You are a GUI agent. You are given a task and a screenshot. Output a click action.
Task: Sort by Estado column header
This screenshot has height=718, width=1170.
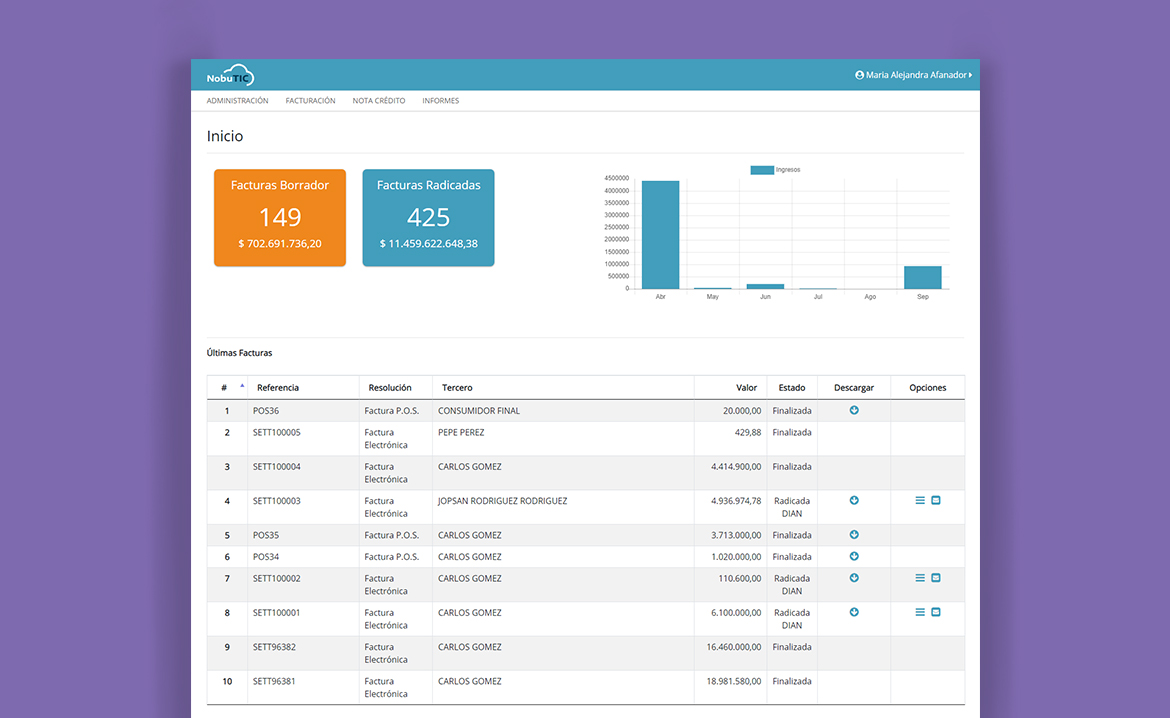pos(792,388)
